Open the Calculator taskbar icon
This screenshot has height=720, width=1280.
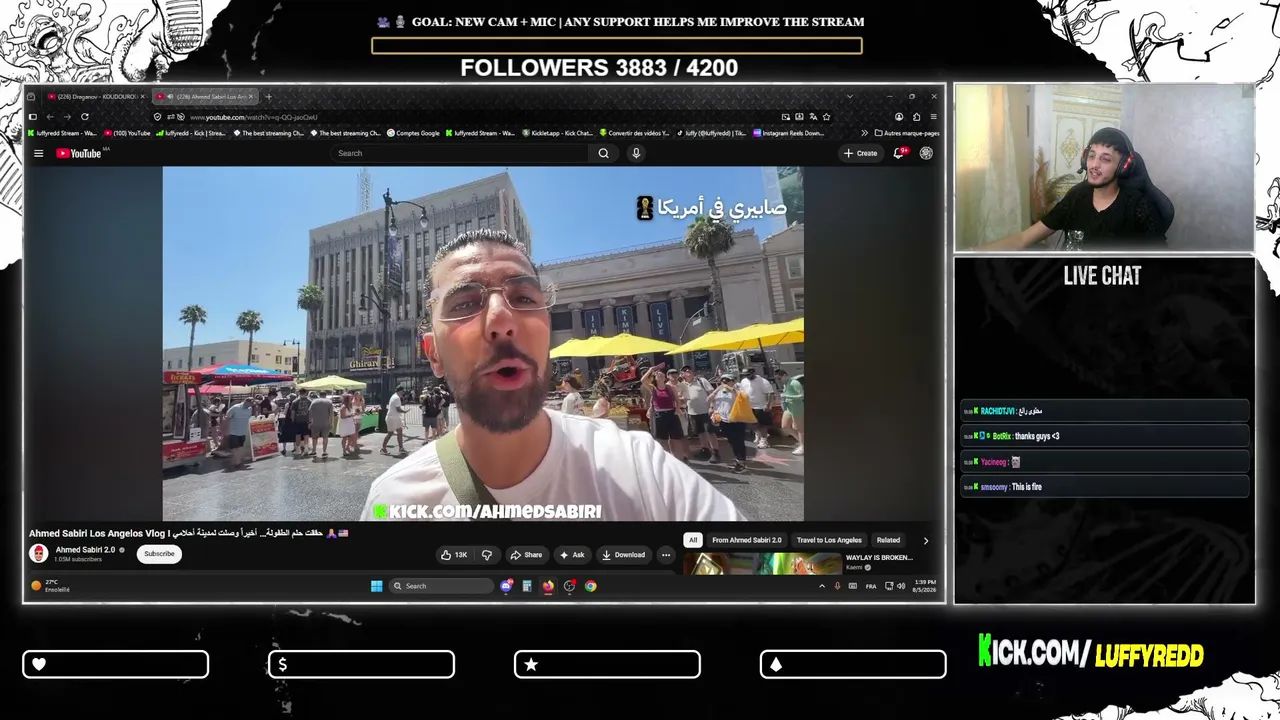(527, 586)
